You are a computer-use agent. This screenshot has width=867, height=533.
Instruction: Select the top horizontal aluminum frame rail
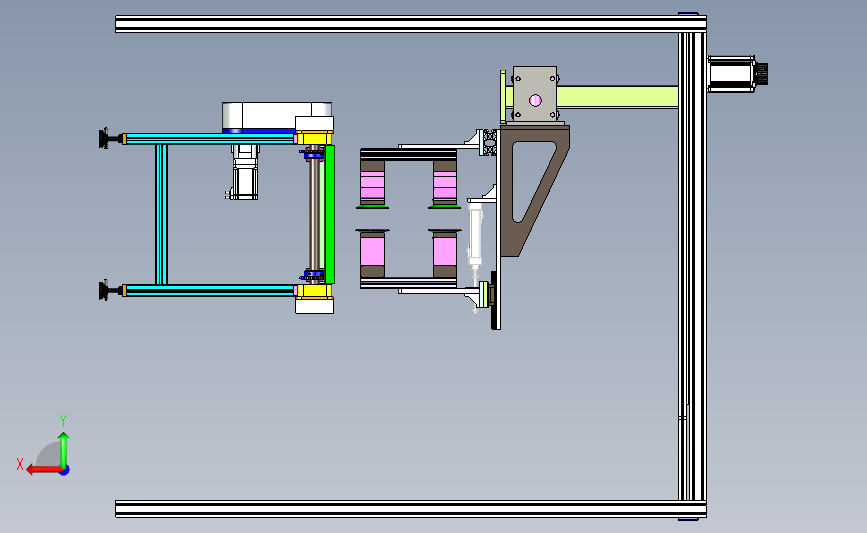pyautogui.click(x=410, y=24)
